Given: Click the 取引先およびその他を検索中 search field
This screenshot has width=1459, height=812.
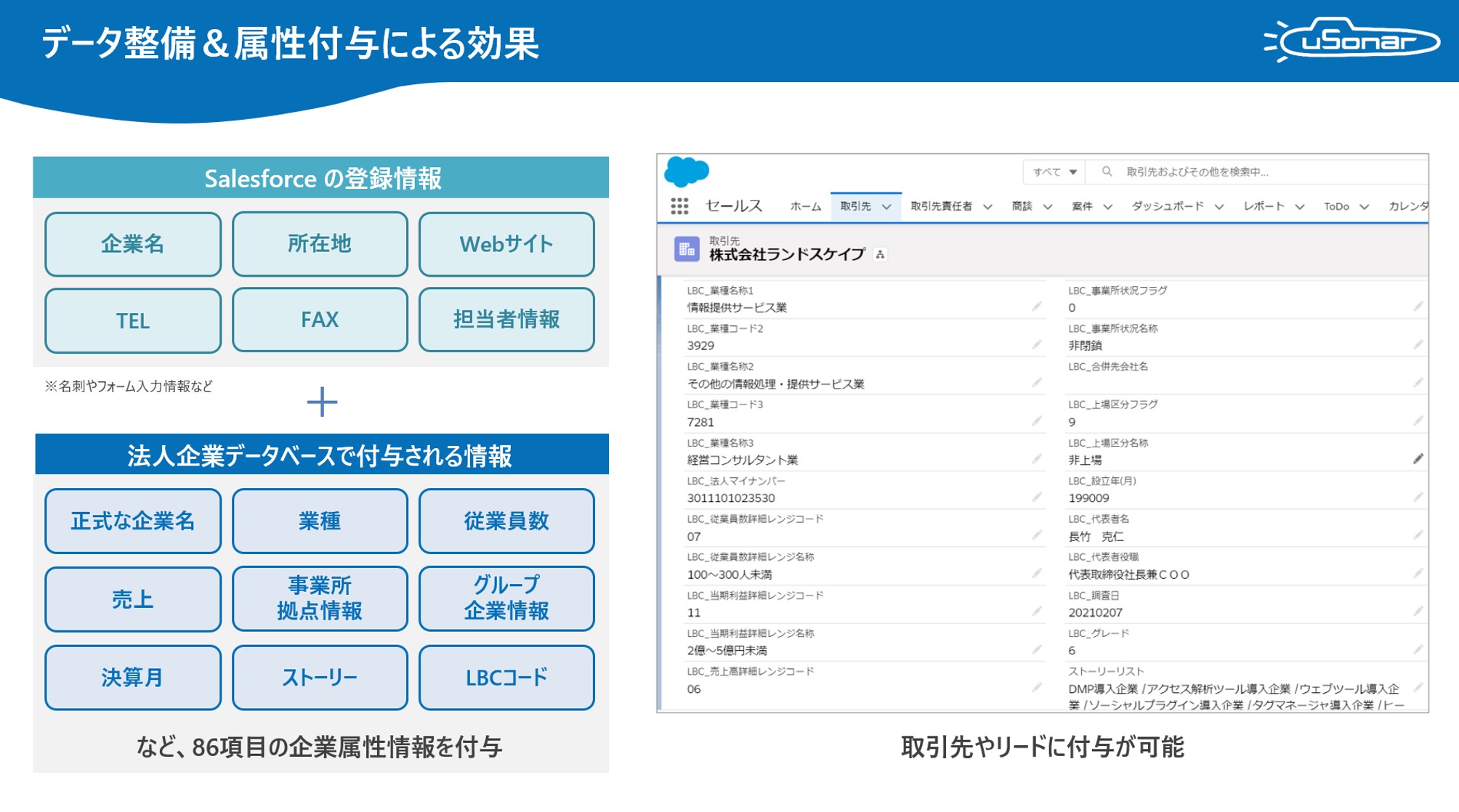Looking at the screenshot, I should [1257, 172].
